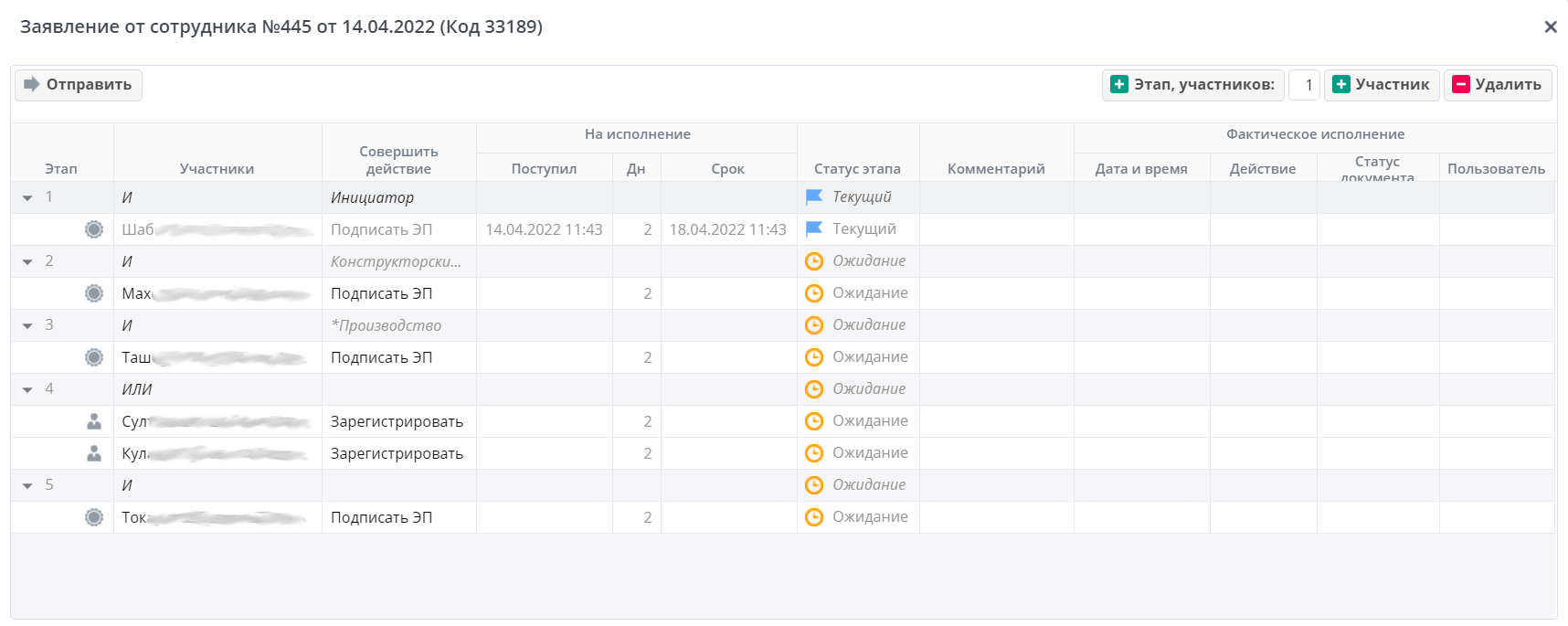Collapse stage 1 tree row
This screenshot has width=1568, height=626.
pos(27,198)
